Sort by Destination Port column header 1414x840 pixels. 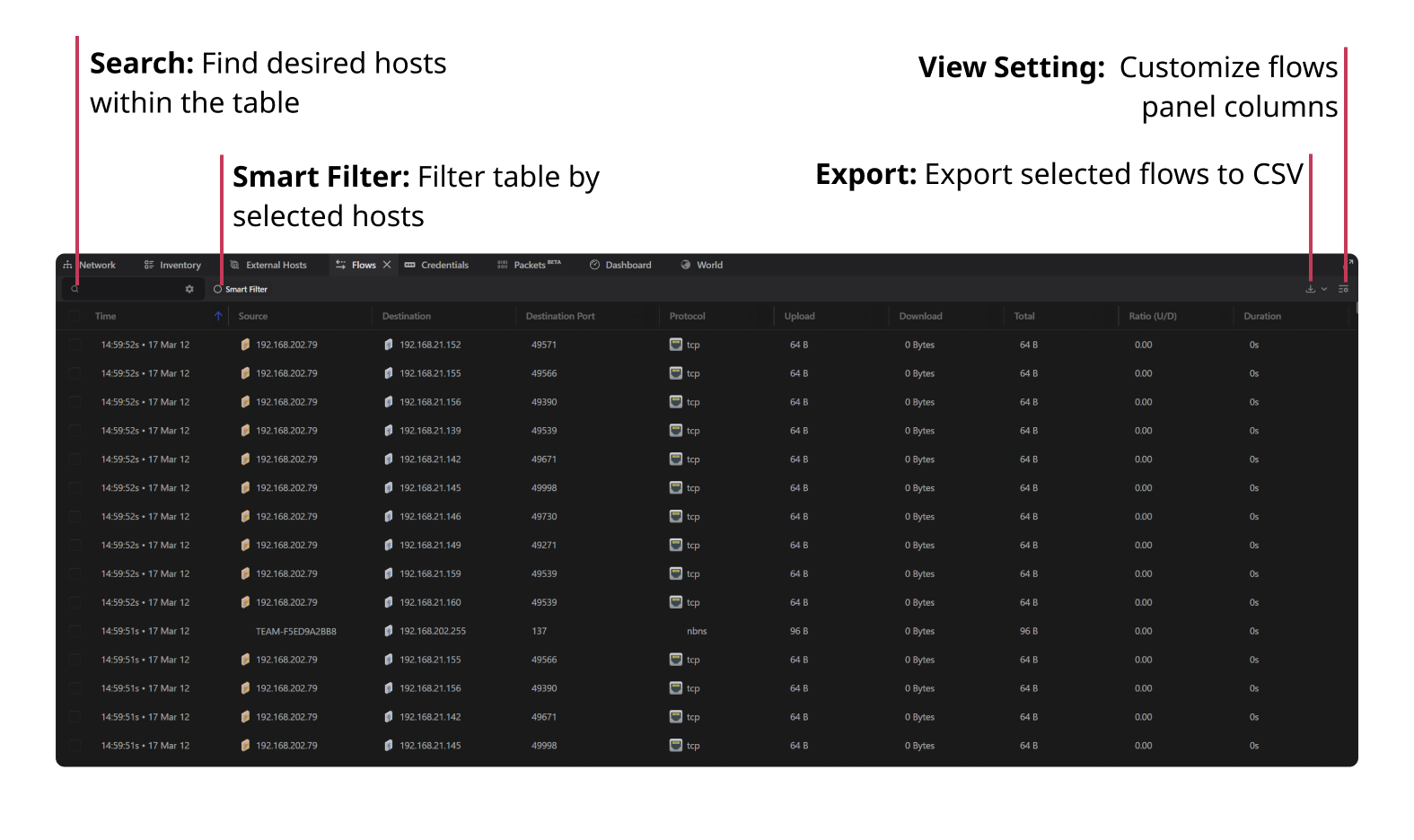tap(560, 316)
